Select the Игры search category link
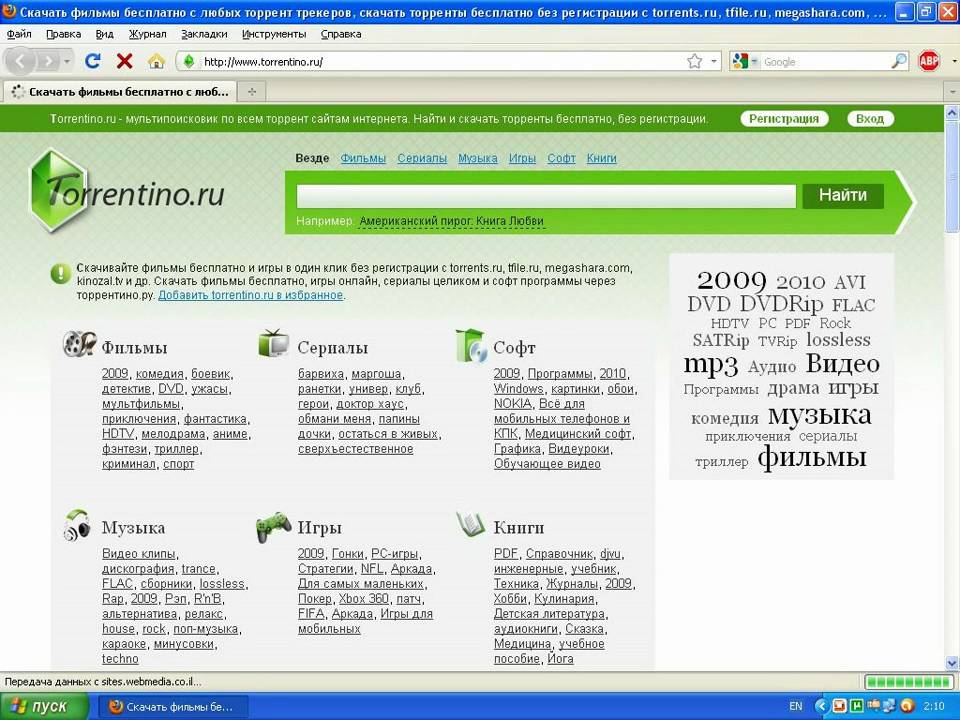 522,158
